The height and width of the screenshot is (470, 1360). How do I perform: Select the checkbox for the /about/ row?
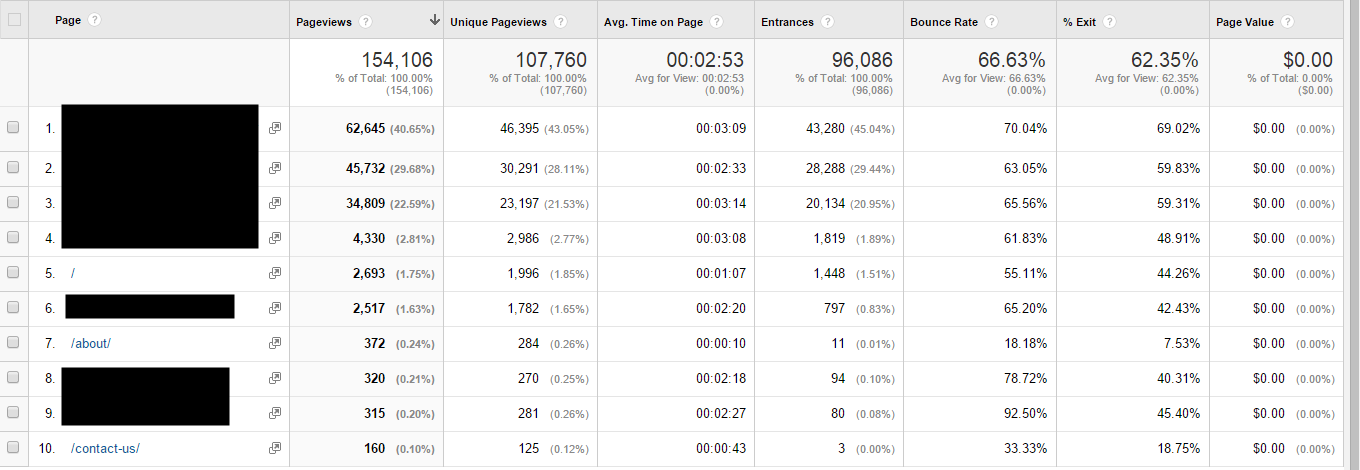click(13, 343)
